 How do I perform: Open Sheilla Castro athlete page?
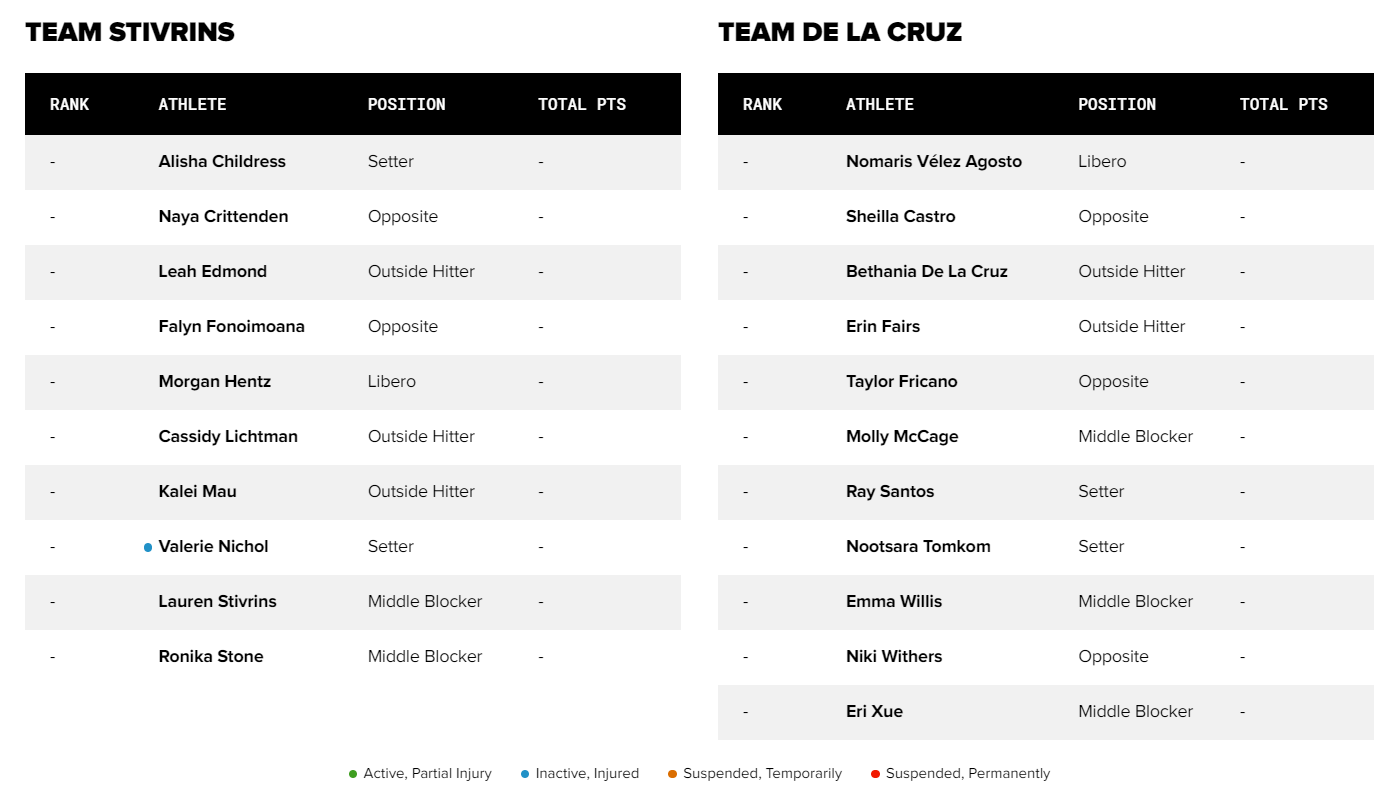tap(901, 217)
